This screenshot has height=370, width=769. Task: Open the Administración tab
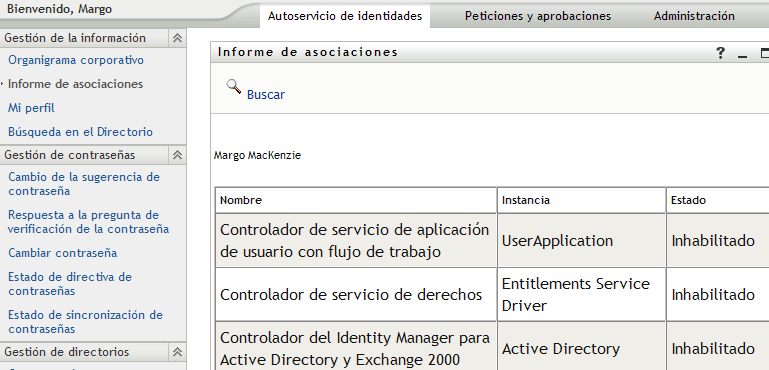[694, 16]
